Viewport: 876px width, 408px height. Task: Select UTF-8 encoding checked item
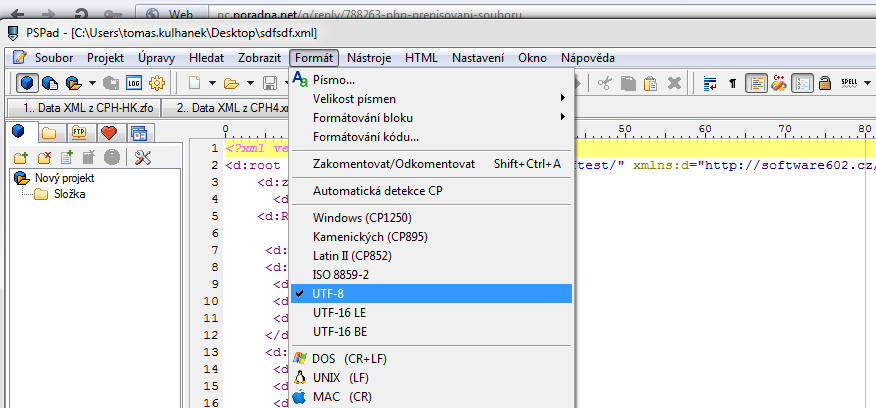pyautogui.click(x=431, y=293)
